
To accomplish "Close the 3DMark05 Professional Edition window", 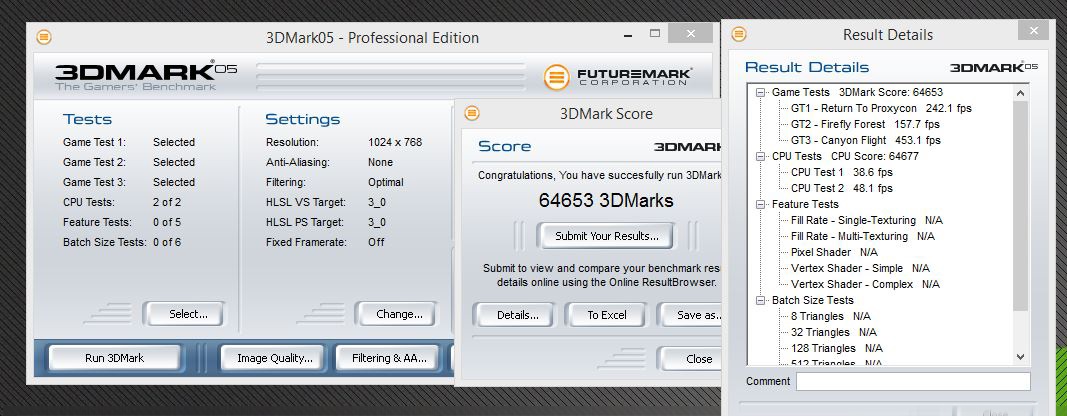I will click(x=691, y=33).
